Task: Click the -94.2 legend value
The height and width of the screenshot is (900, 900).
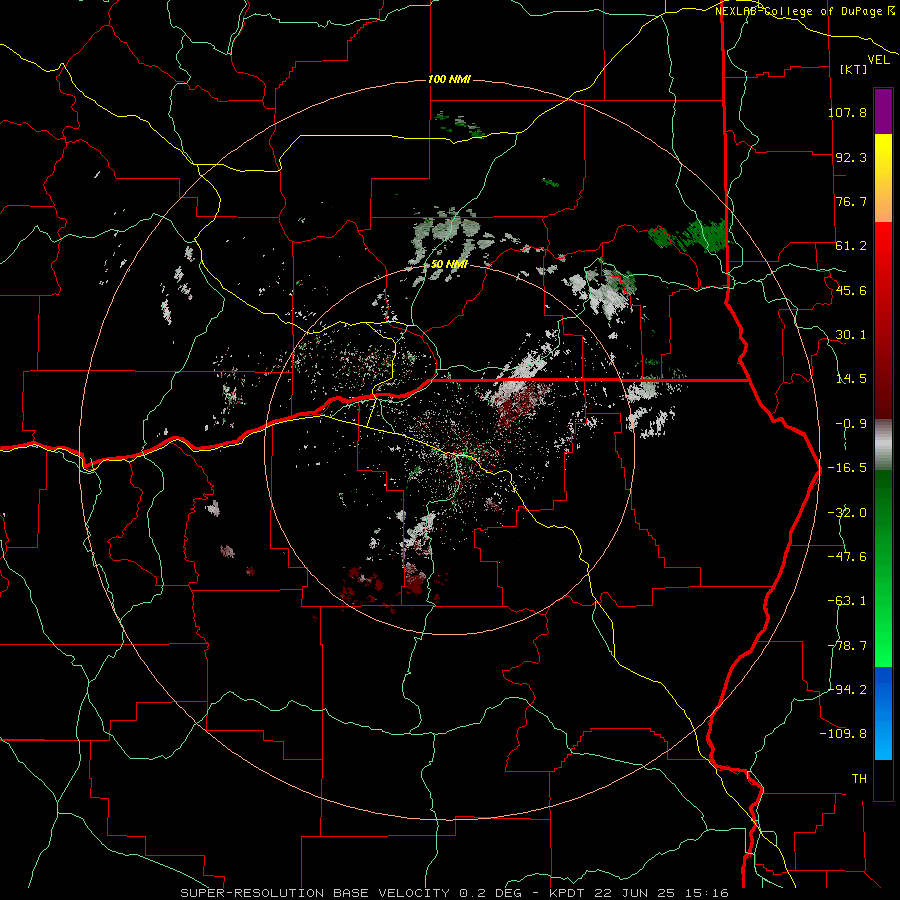Action: [847, 690]
